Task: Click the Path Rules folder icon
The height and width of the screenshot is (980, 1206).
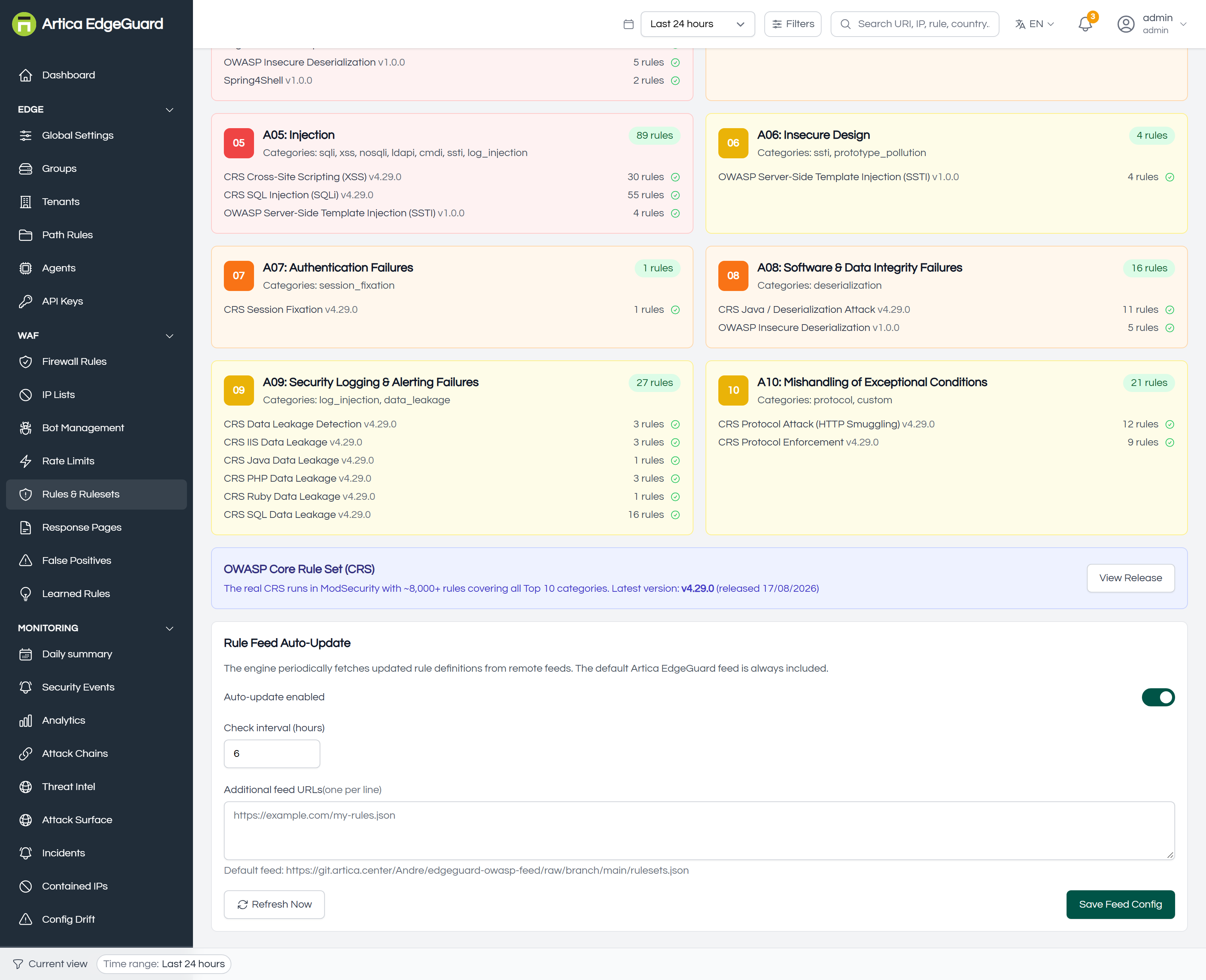Action: (x=25, y=235)
